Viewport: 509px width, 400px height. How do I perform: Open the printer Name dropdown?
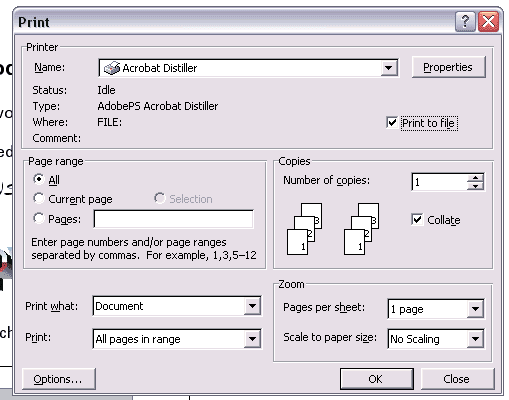pyautogui.click(x=388, y=68)
